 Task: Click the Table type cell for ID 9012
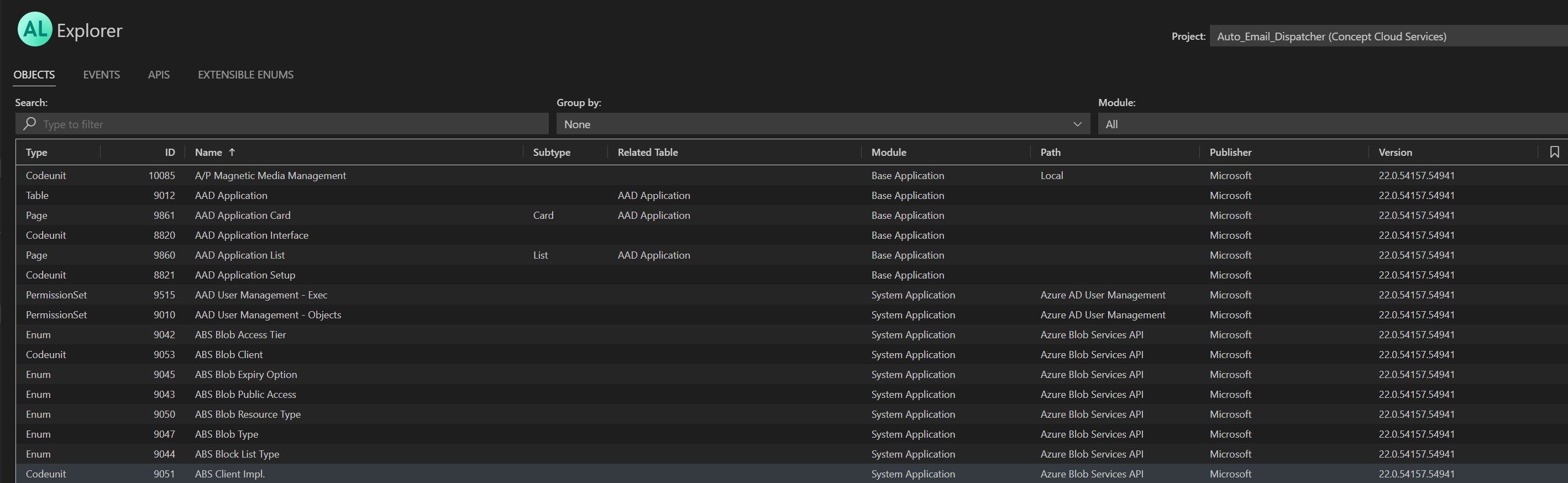point(37,196)
